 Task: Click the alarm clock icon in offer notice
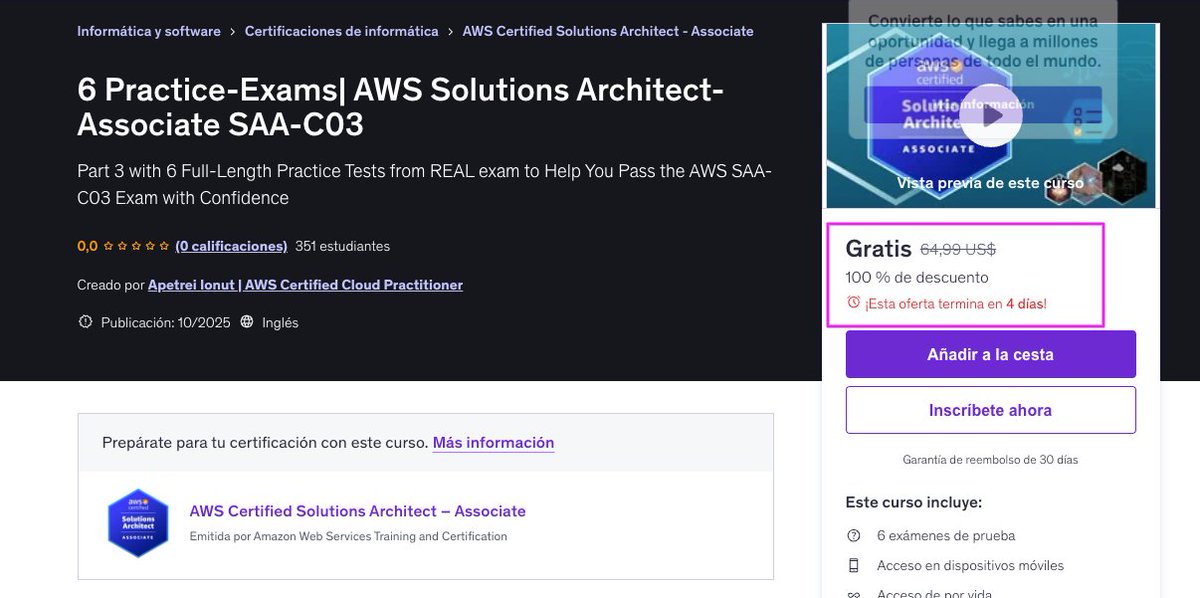click(853, 302)
